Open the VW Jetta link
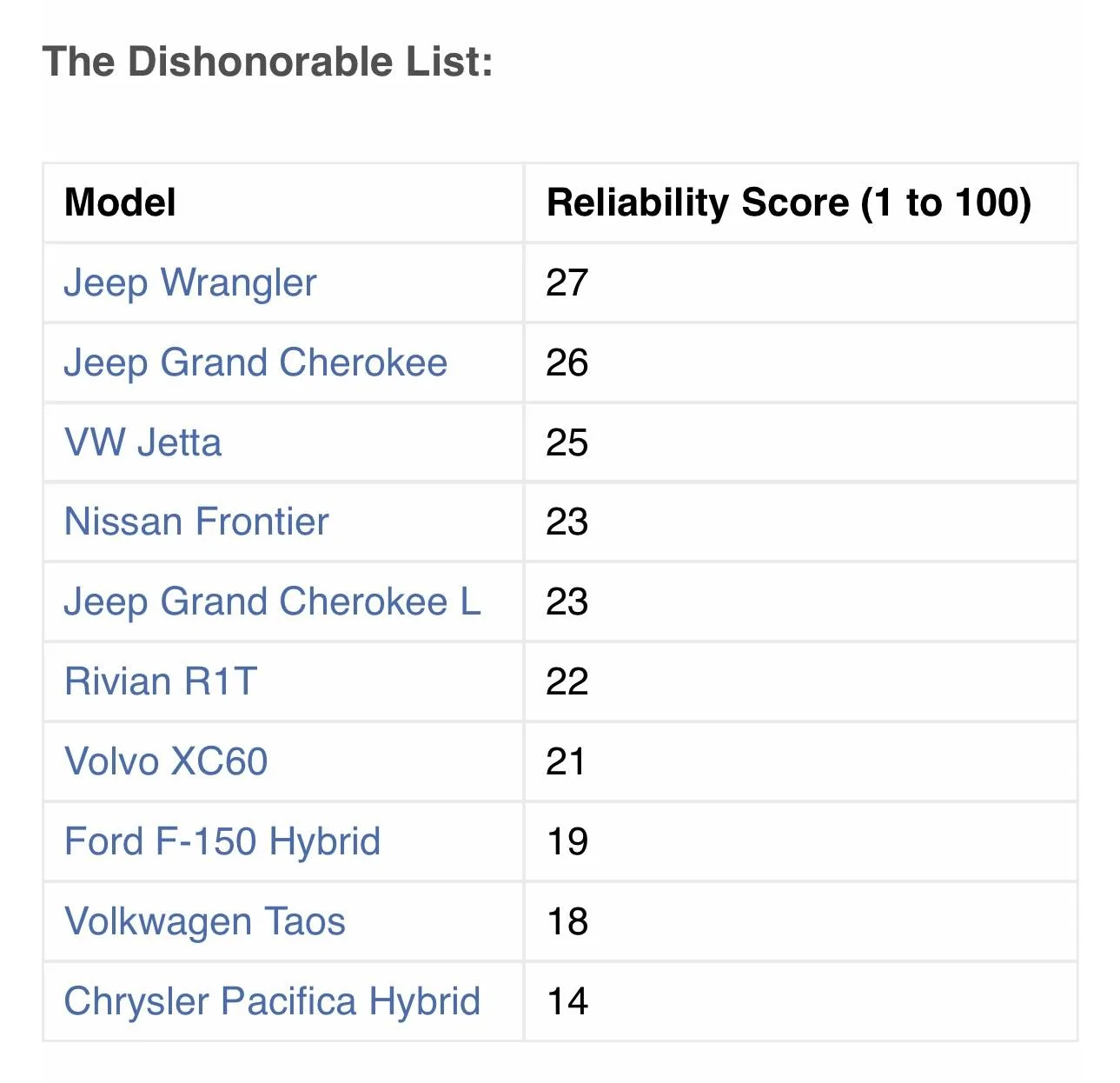This screenshot has height=1083, width=1120. (143, 443)
